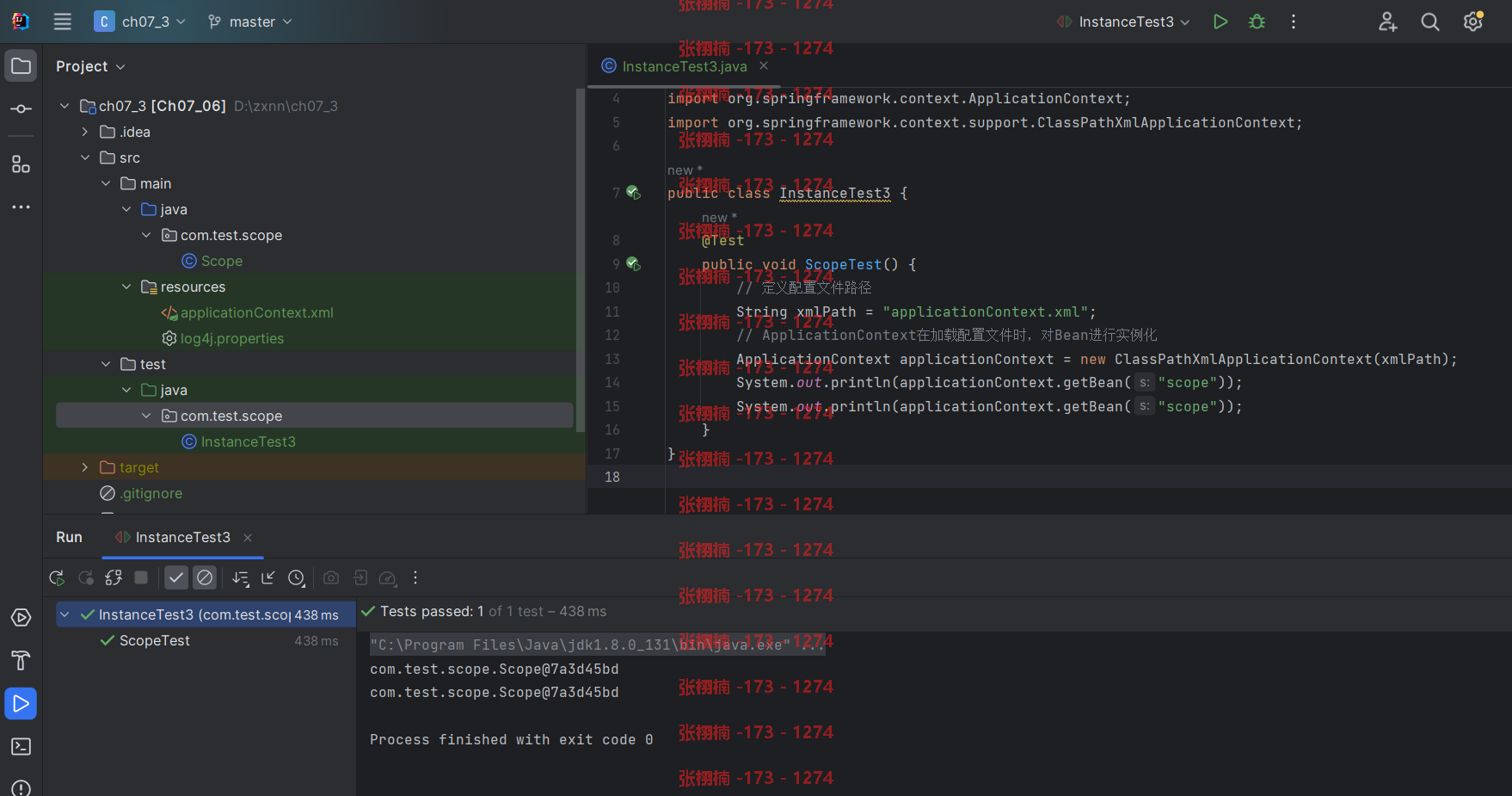
Task: Open More options in the Run toolbar
Action: tap(415, 577)
